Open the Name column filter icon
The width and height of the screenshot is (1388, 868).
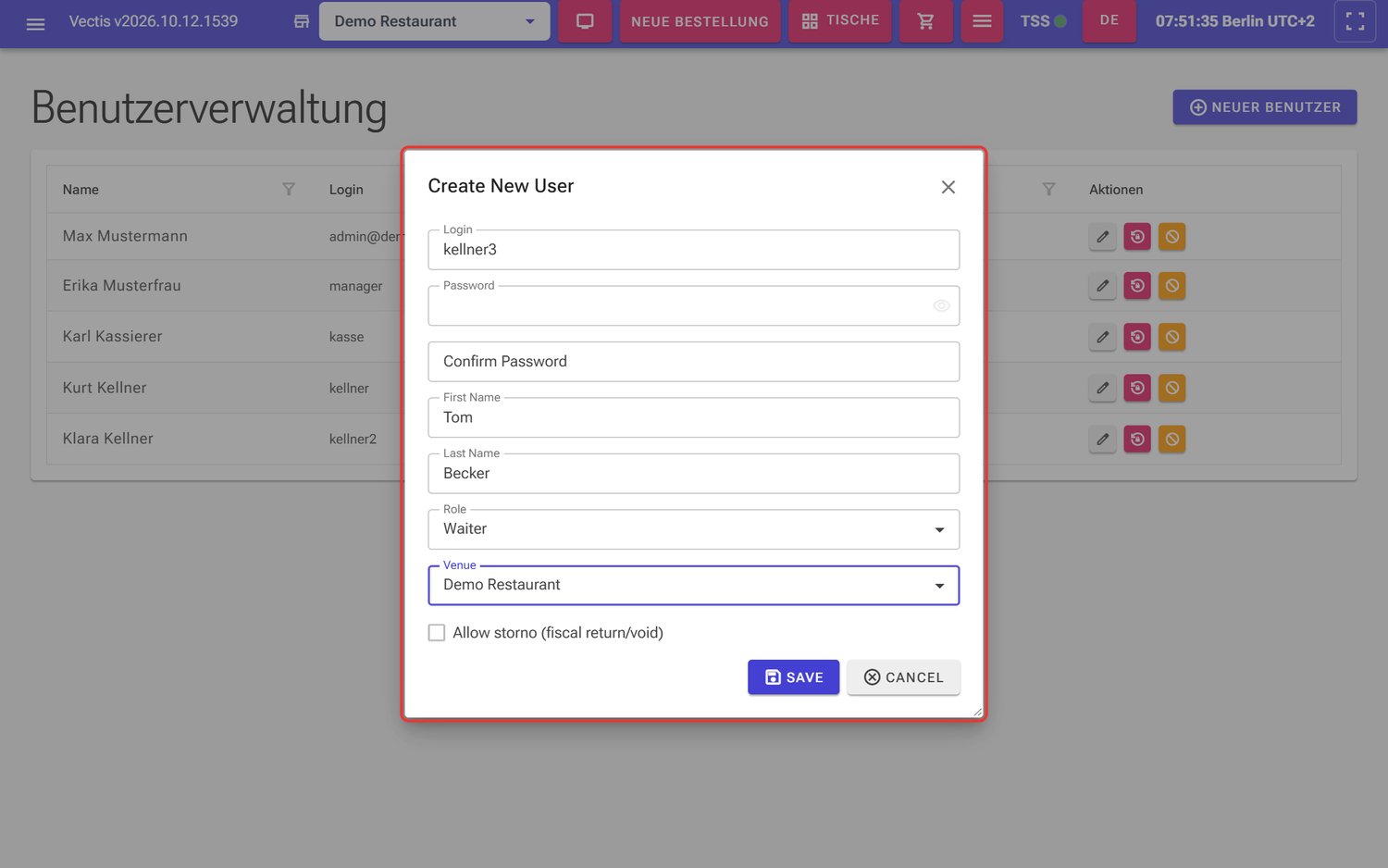click(x=289, y=189)
